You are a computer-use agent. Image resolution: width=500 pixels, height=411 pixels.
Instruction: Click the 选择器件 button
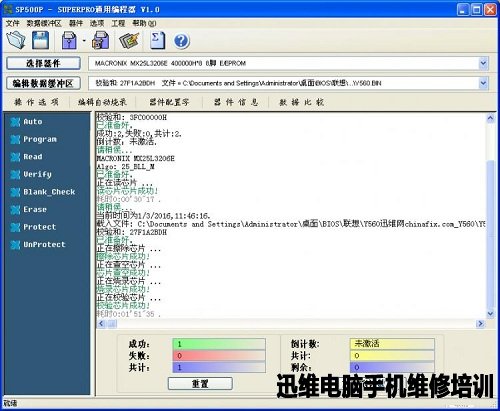coord(43,63)
